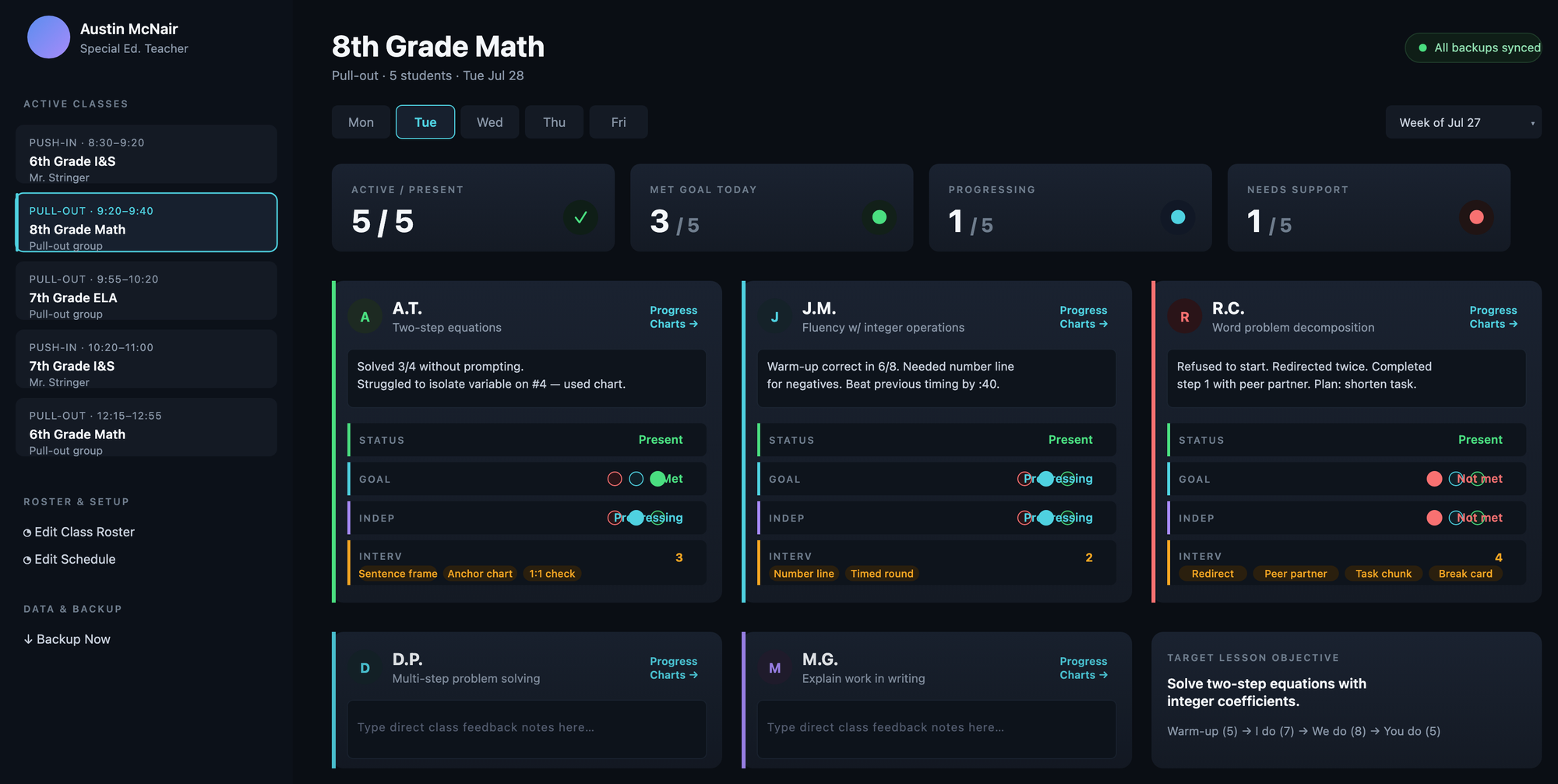Click the Sentence frame intervention chip
This screenshot has width=1558, height=784.
tap(398, 574)
